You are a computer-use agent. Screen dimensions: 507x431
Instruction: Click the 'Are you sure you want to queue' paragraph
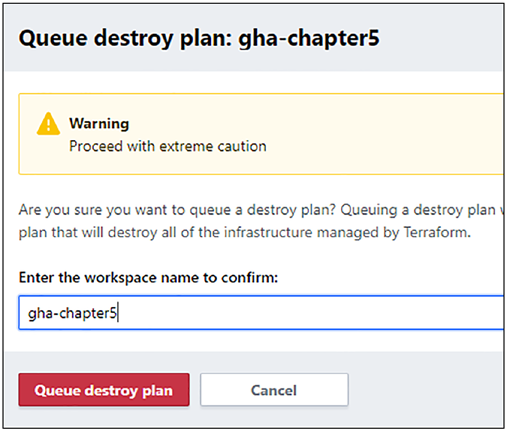[261, 221]
